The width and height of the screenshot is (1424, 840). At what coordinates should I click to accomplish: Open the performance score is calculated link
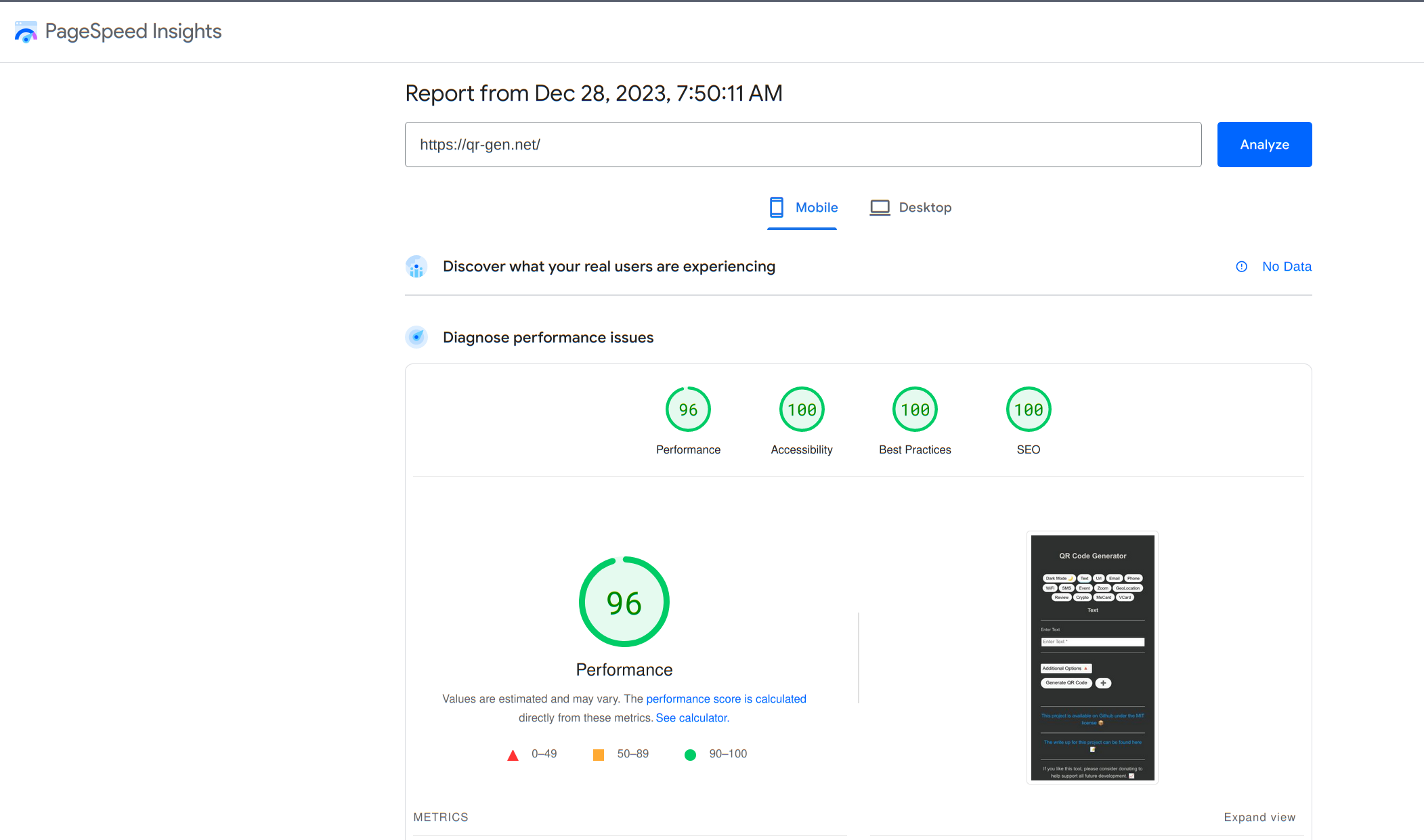tap(726, 699)
